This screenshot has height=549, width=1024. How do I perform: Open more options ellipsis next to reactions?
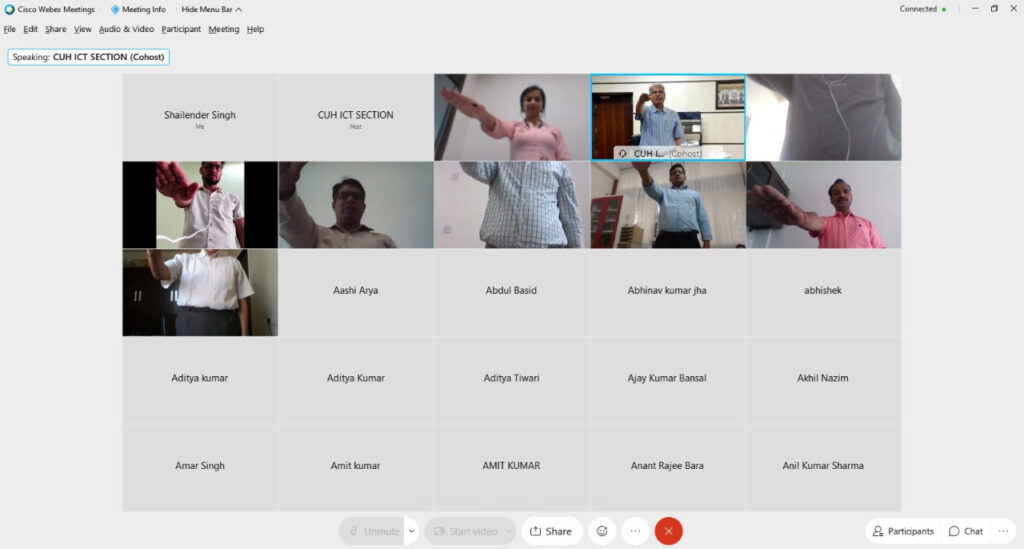[635, 531]
